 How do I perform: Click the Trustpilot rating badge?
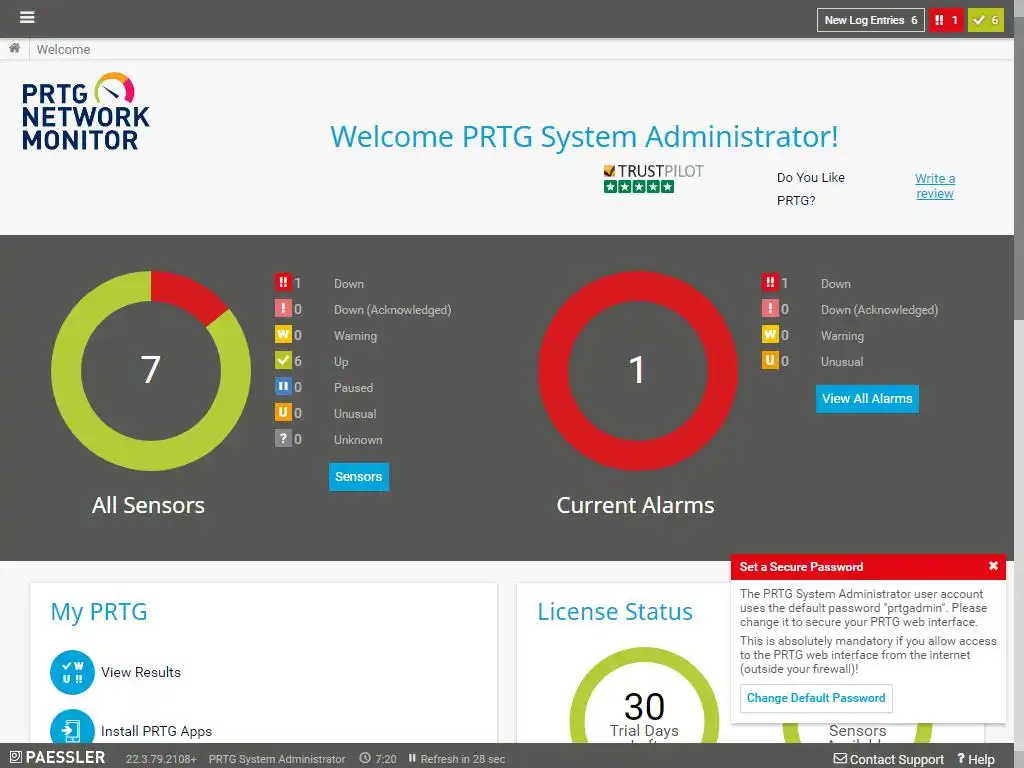pyautogui.click(x=652, y=178)
